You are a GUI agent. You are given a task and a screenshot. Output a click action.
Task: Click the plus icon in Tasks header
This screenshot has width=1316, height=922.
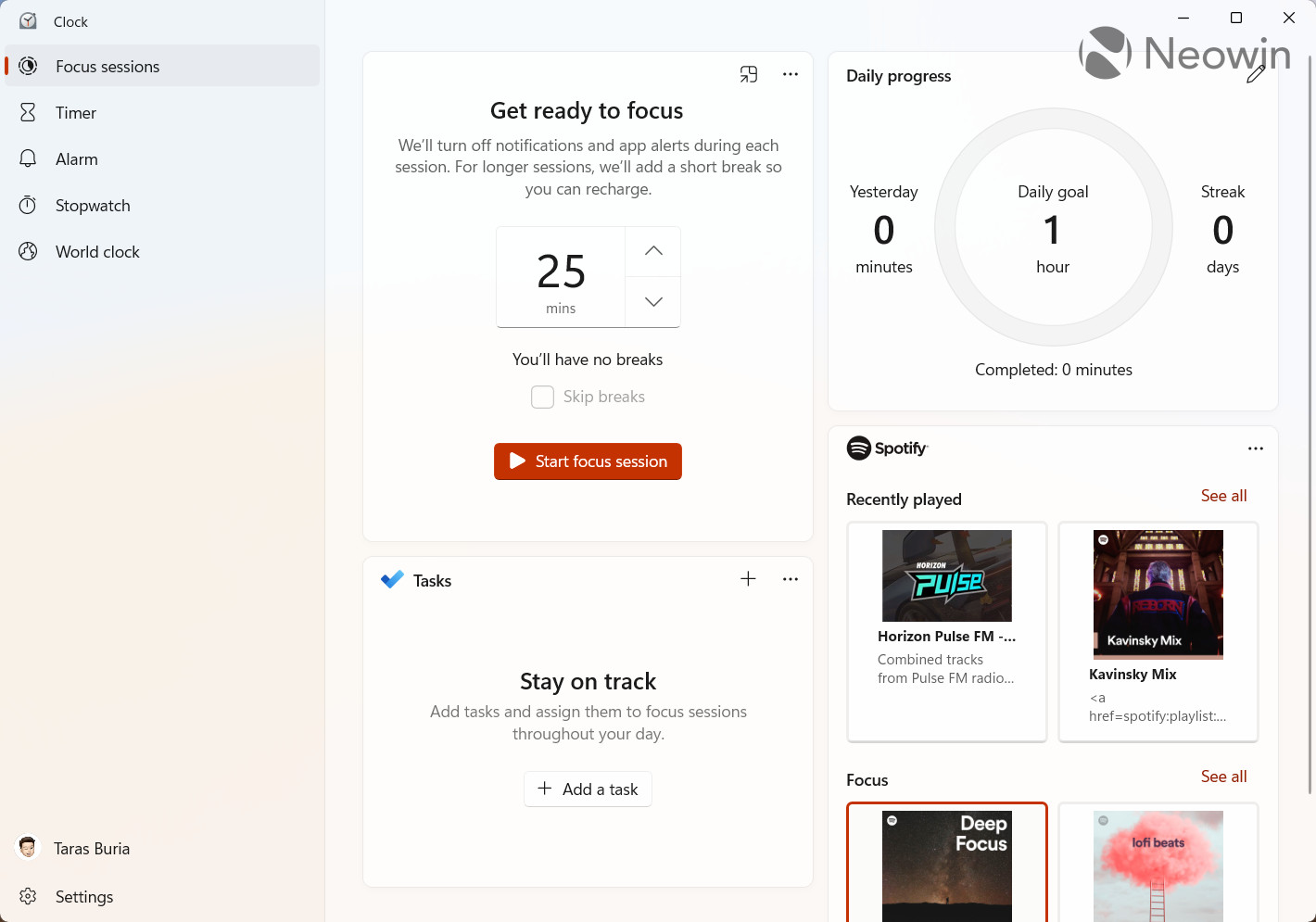(749, 579)
